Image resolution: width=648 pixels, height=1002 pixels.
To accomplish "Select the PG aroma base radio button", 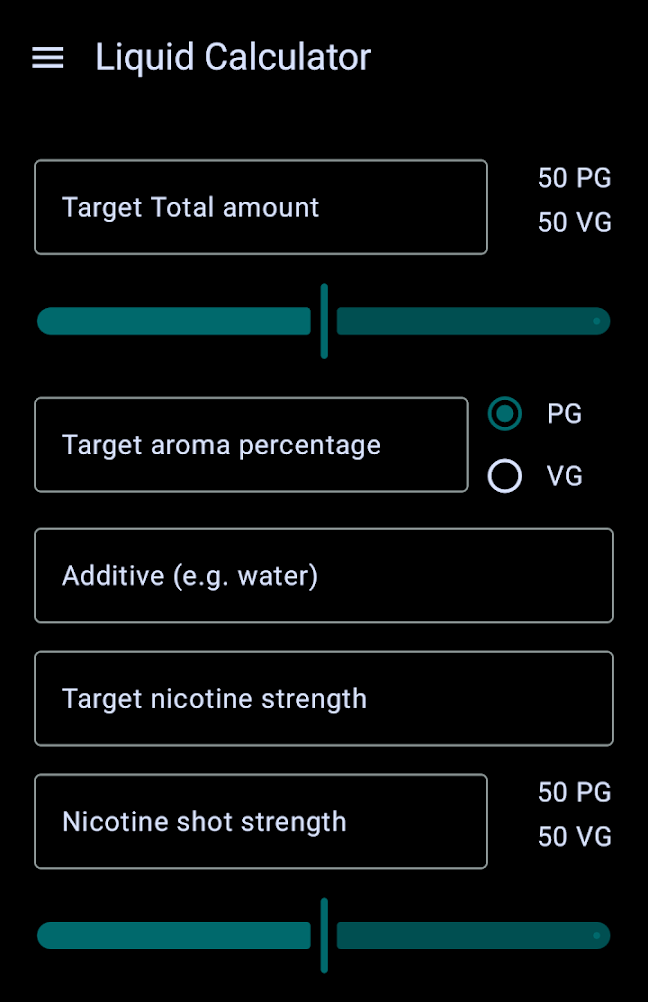I will click(505, 414).
